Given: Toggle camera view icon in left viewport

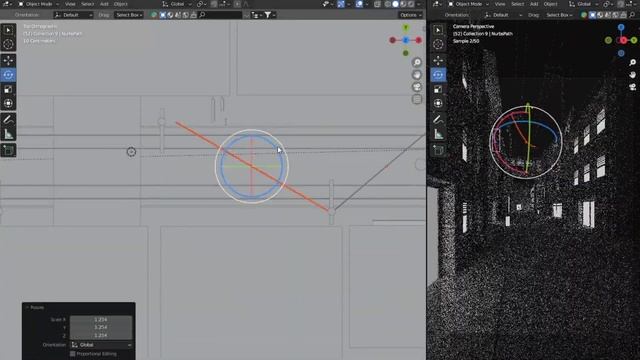Looking at the screenshot, I should pyautogui.click(x=417, y=87).
